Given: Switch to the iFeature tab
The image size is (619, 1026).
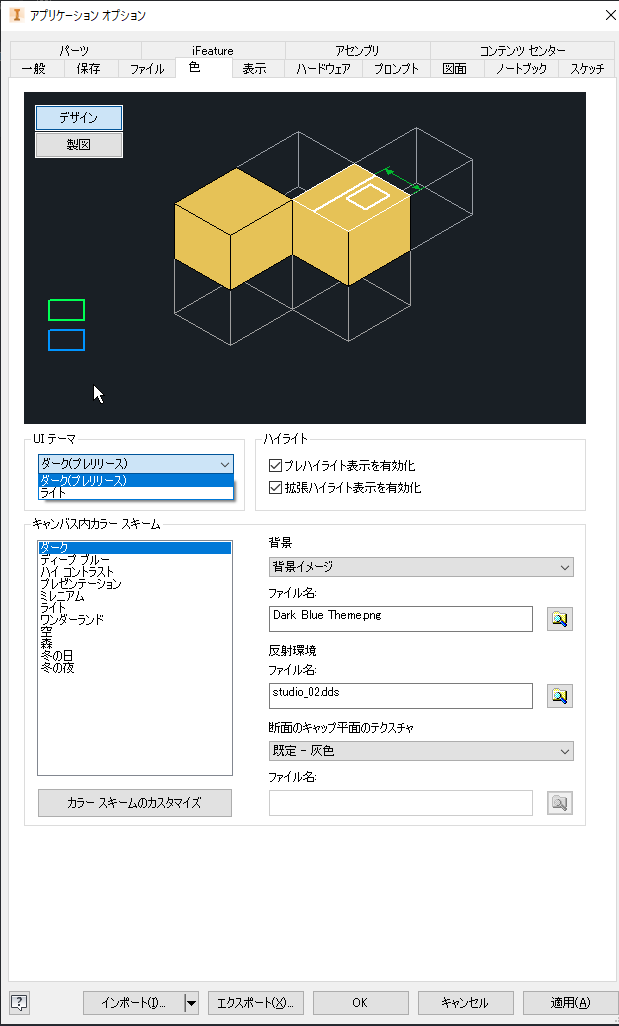Looking at the screenshot, I should click(x=213, y=50).
